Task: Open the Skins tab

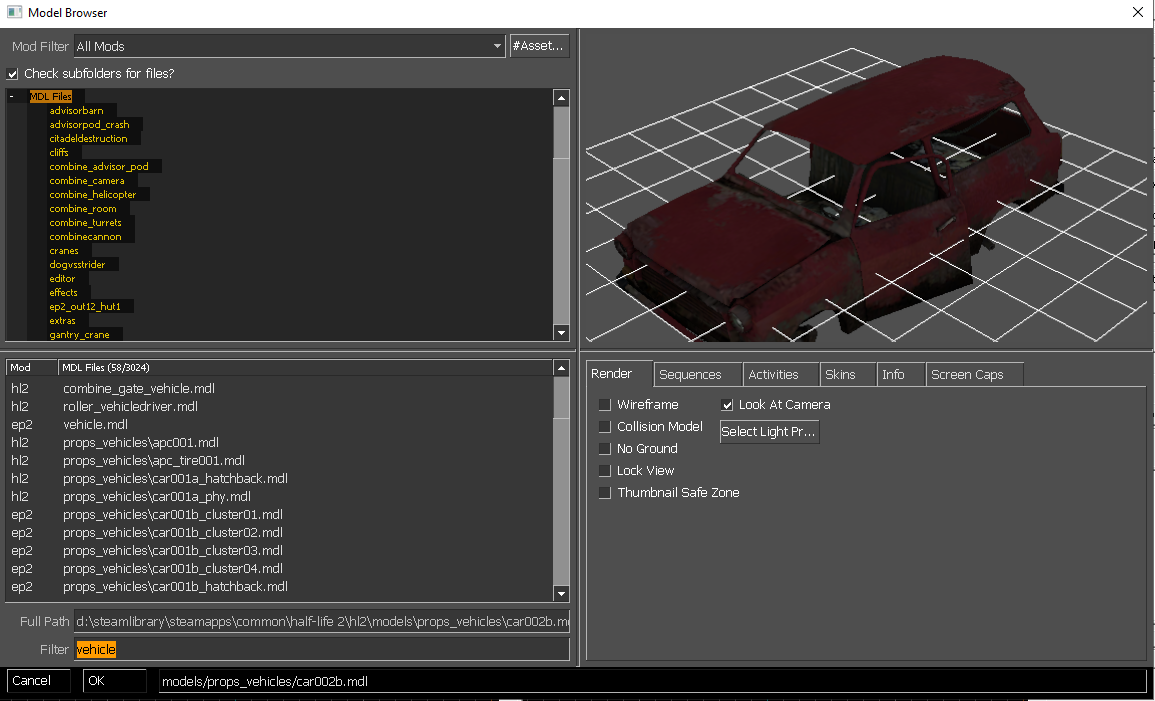Action: (840, 375)
